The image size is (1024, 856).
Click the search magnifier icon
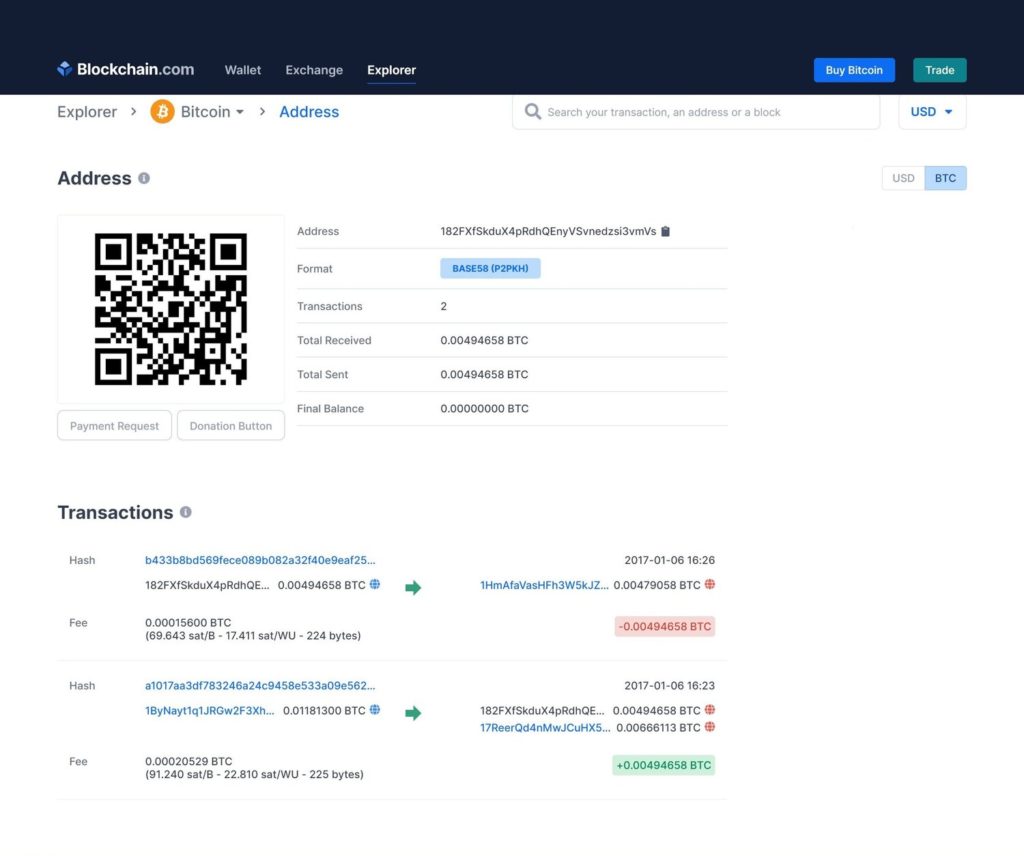coord(533,112)
